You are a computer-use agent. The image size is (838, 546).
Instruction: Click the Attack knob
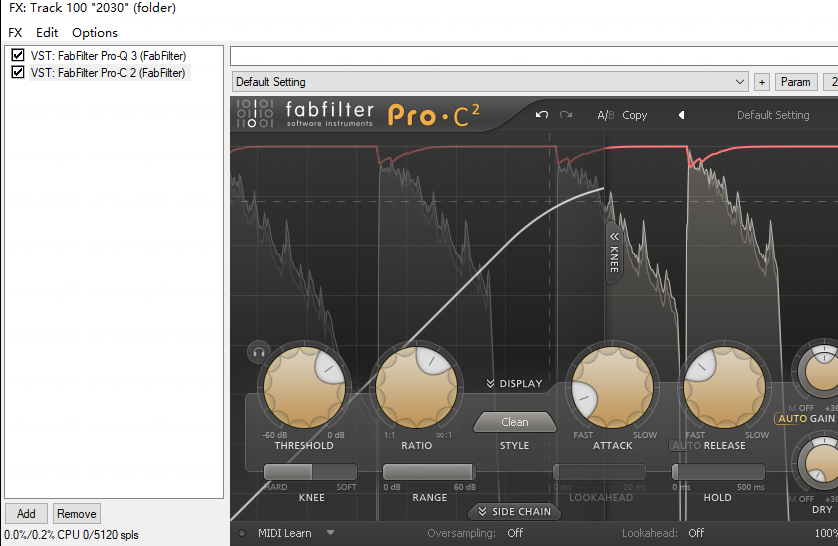pos(612,387)
